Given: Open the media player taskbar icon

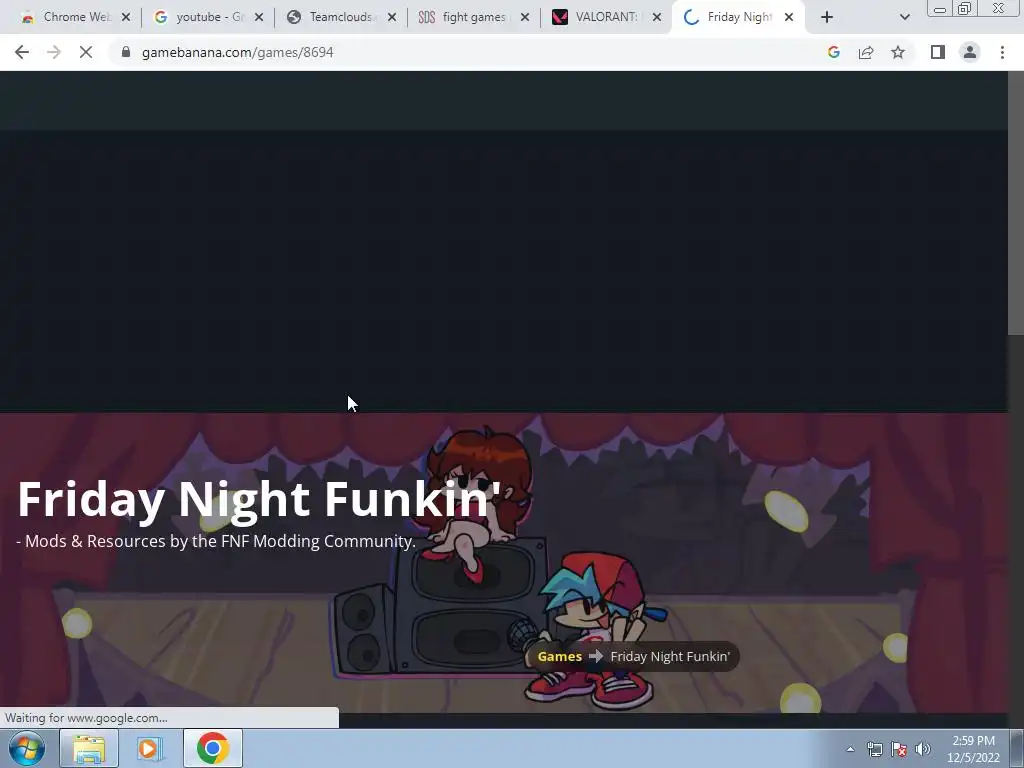Looking at the screenshot, I should tap(150, 748).
